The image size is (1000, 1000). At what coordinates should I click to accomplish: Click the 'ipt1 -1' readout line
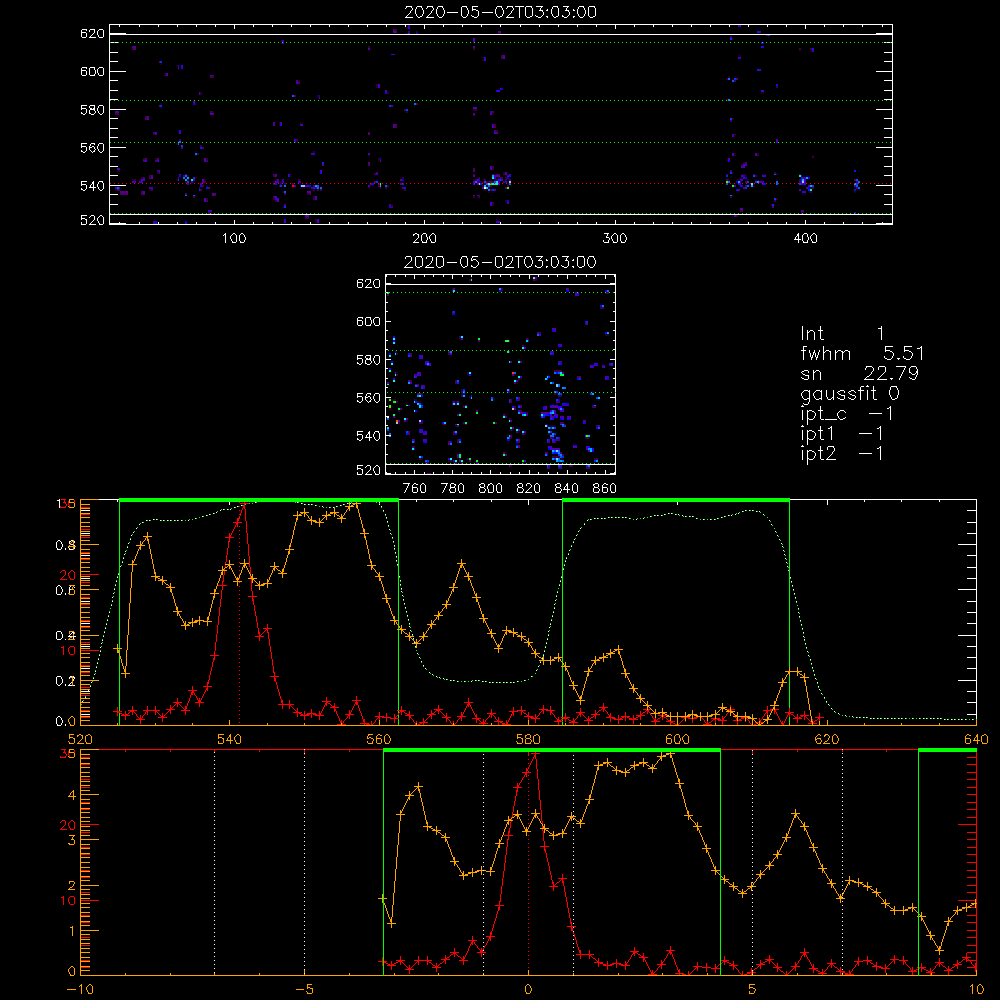click(842, 434)
